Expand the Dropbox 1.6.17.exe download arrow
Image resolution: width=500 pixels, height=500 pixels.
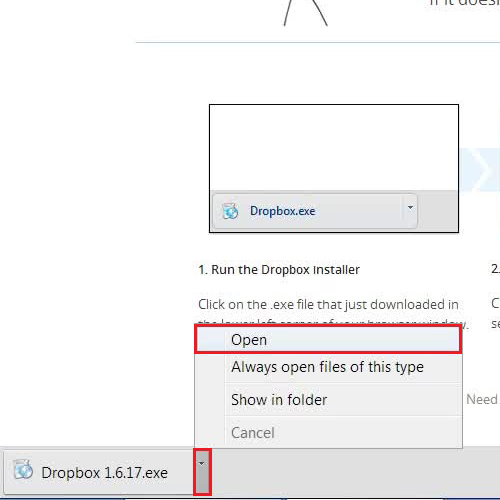click(x=202, y=471)
